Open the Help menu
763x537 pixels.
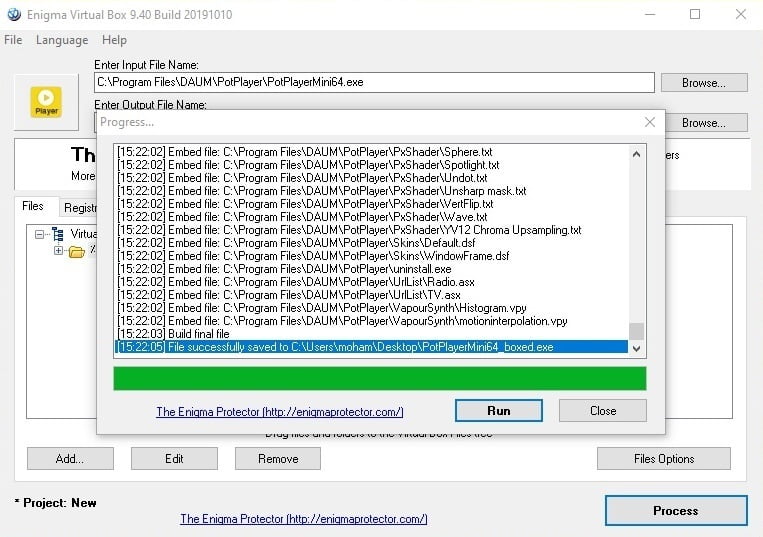[114, 40]
